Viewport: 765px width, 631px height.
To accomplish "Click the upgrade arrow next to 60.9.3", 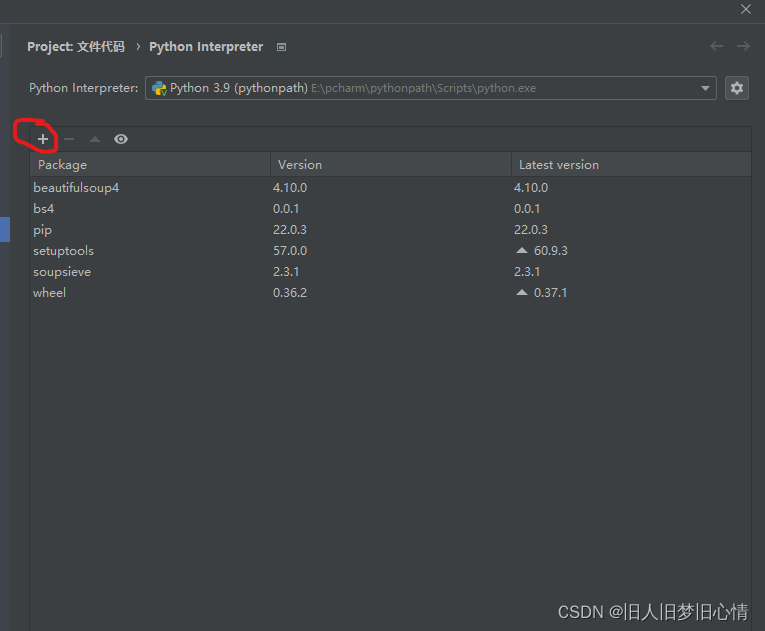I will tap(522, 250).
